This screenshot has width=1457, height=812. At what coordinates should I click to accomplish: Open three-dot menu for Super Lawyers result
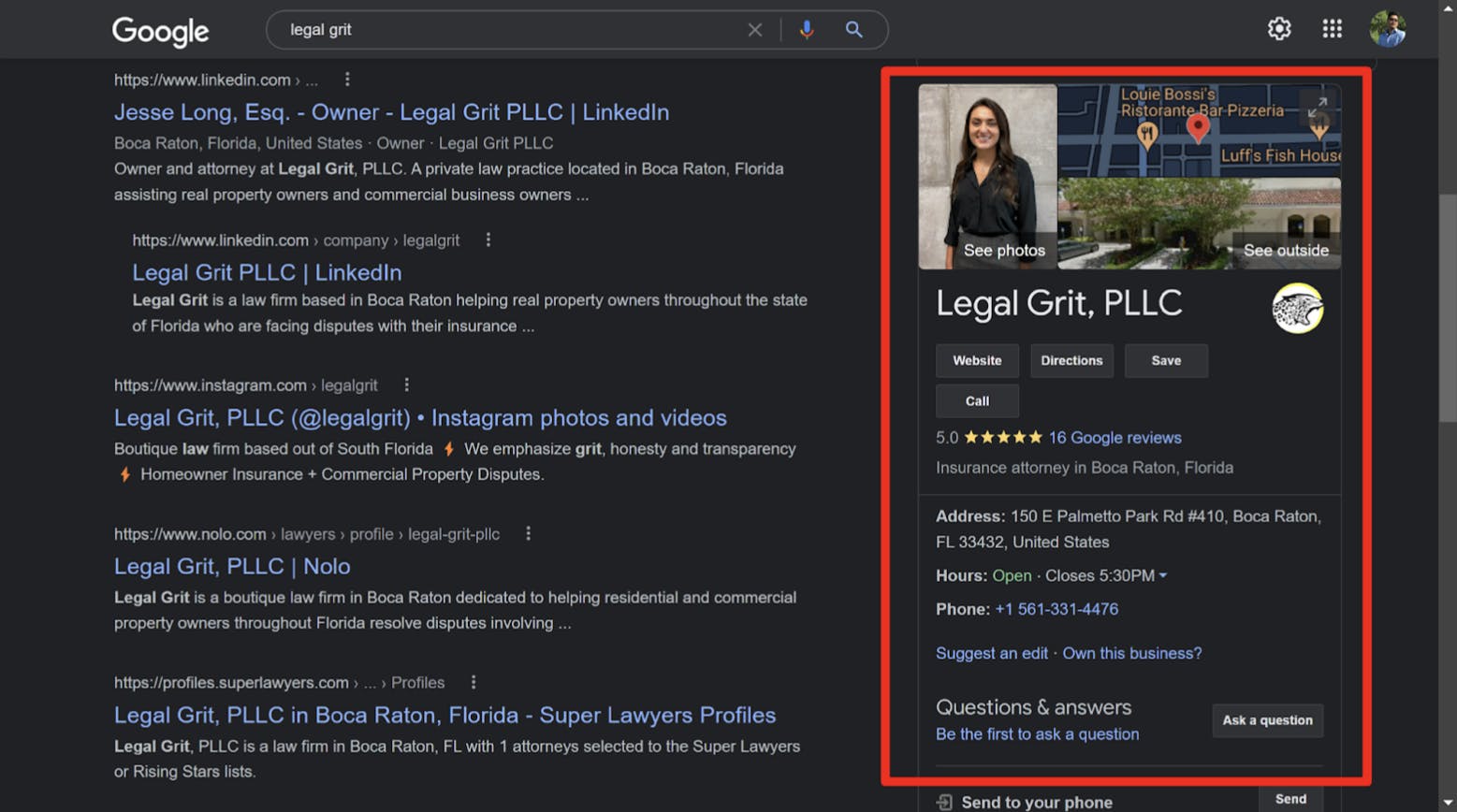coord(474,682)
